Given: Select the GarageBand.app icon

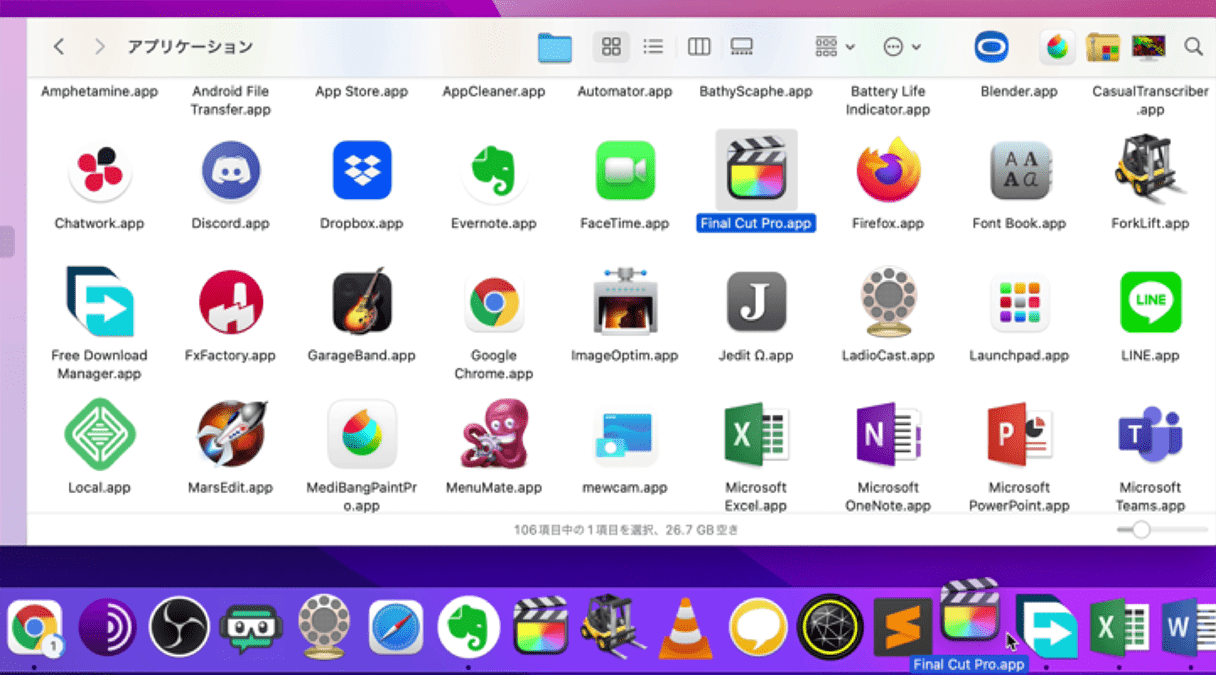Looking at the screenshot, I should 362,301.
